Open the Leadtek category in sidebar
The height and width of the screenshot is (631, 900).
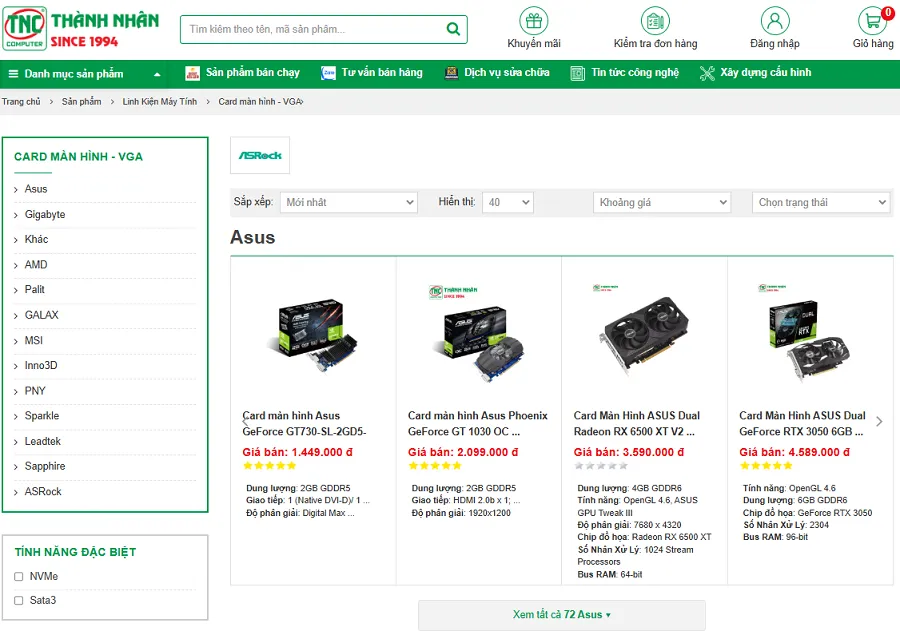point(42,442)
